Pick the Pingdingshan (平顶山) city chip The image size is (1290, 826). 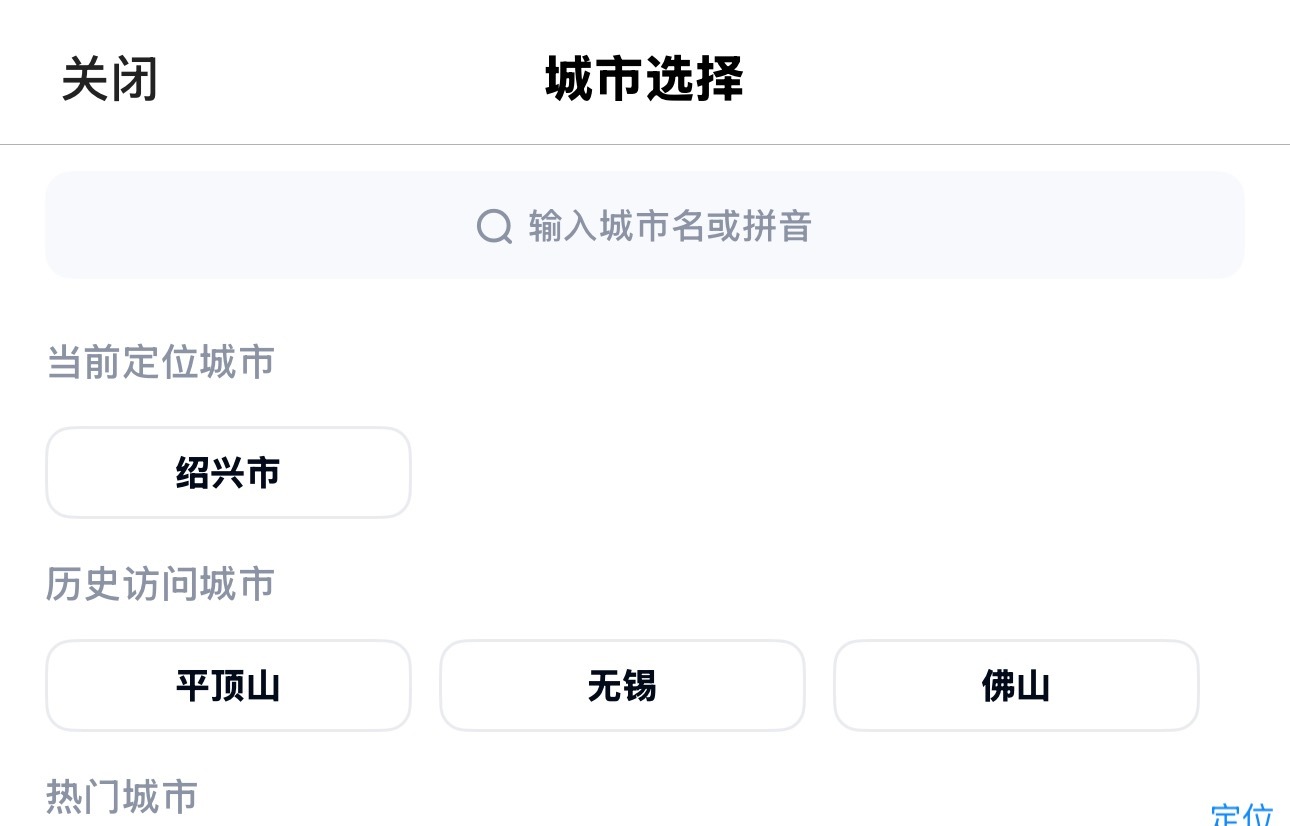pyautogui.click(x=228, y=686)
